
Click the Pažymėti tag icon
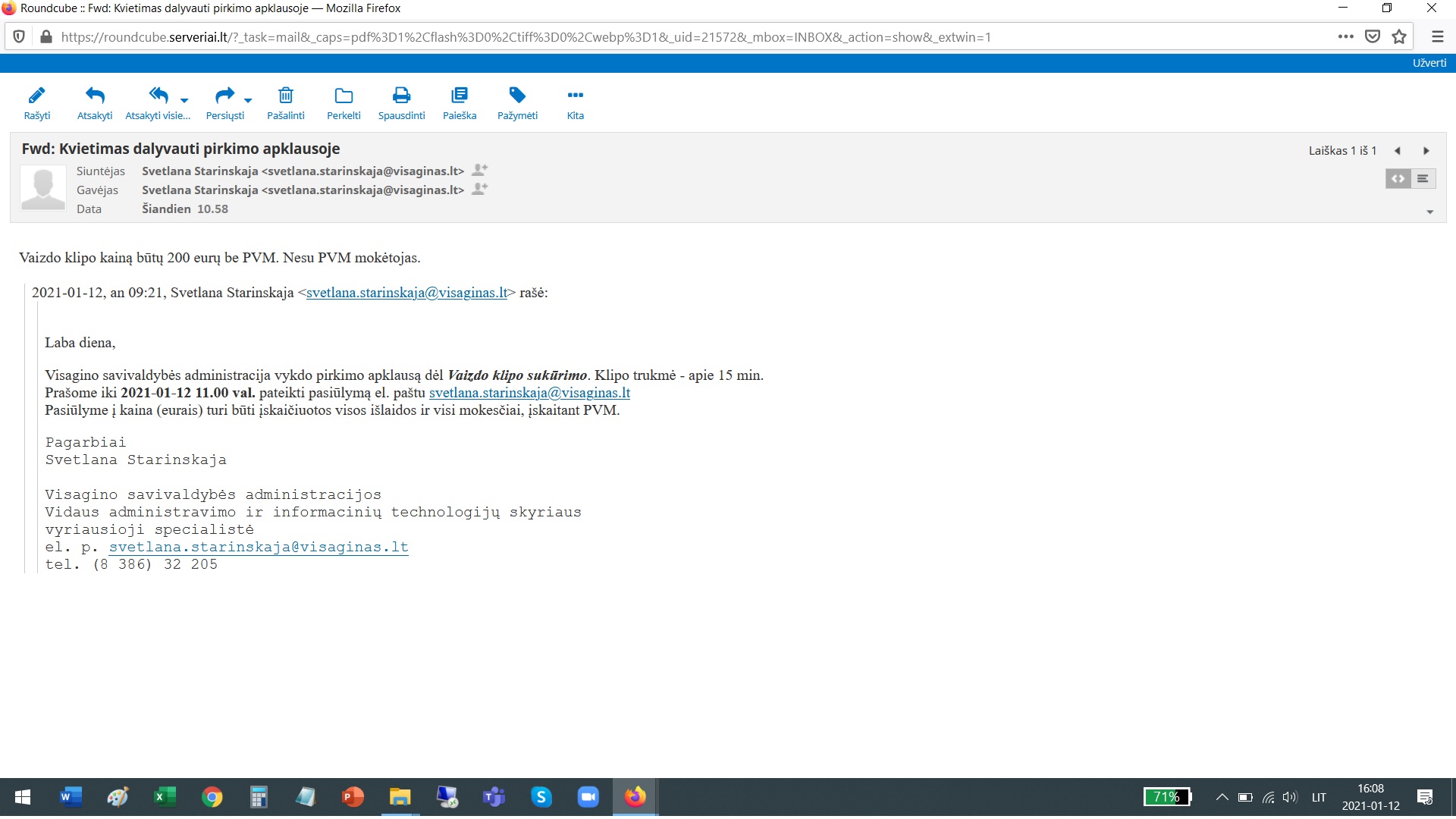click(x=517, y=96)
